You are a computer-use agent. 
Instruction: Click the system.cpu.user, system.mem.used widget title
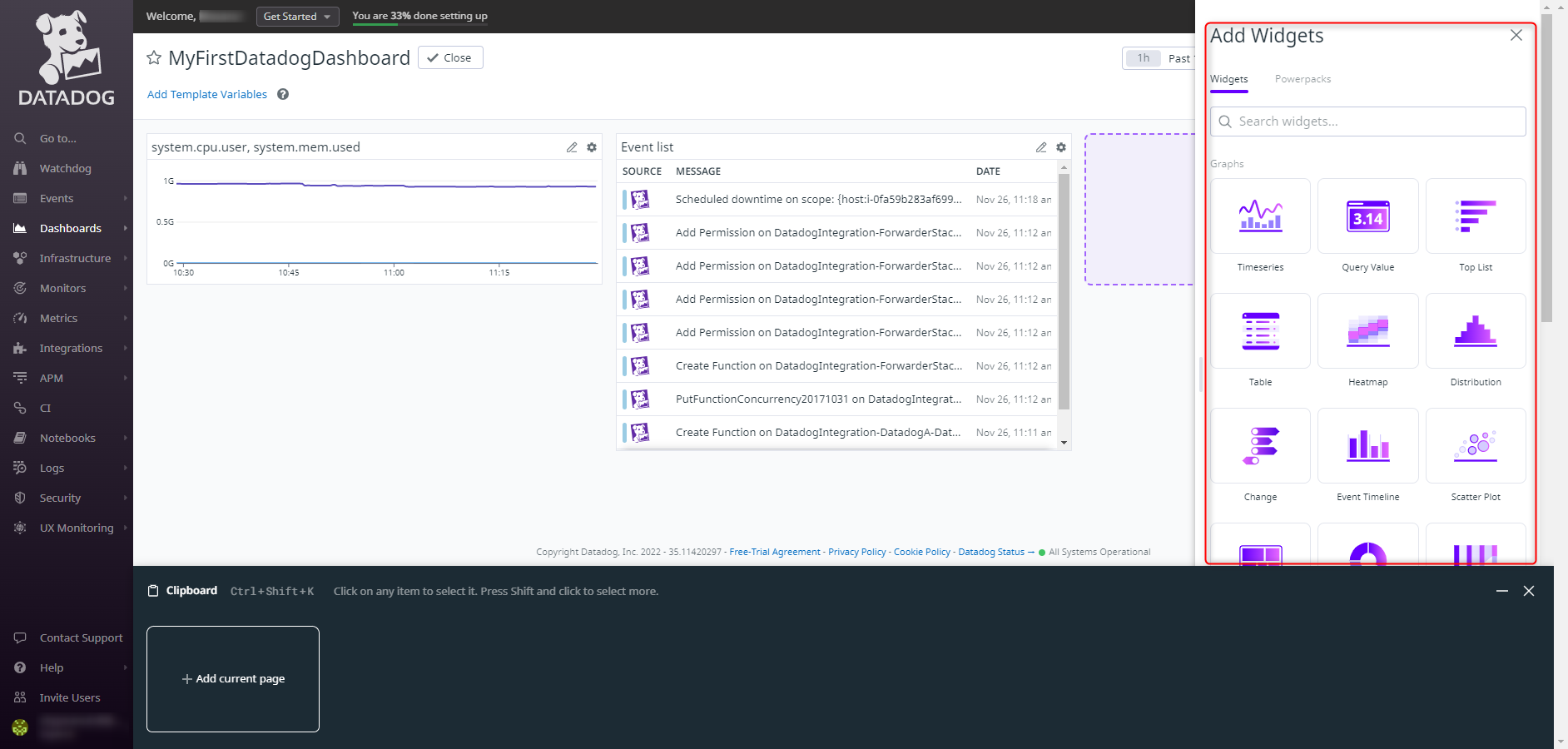tap(256, 147)
